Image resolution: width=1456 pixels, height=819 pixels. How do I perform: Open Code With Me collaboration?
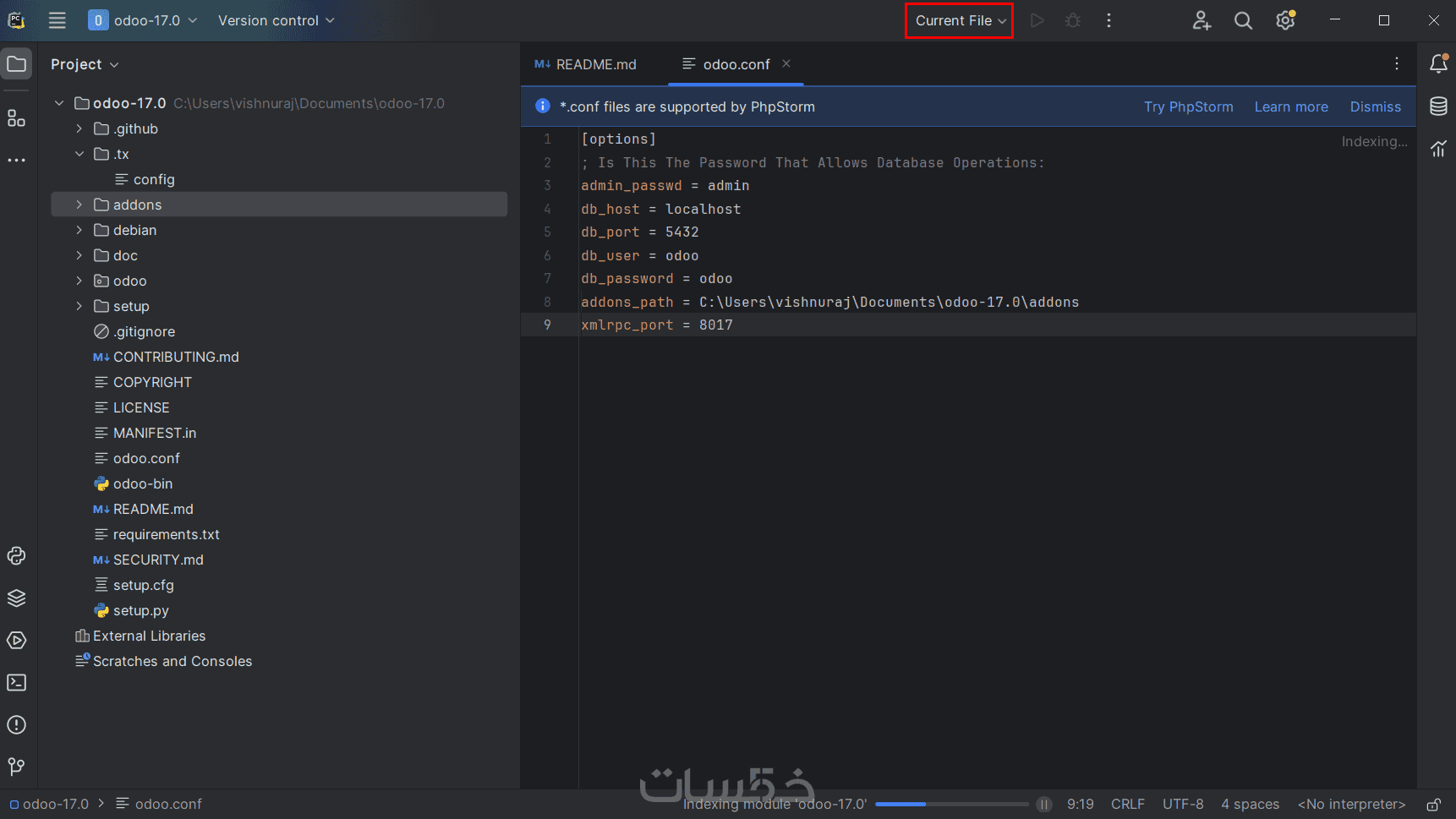click(1201, 20)
